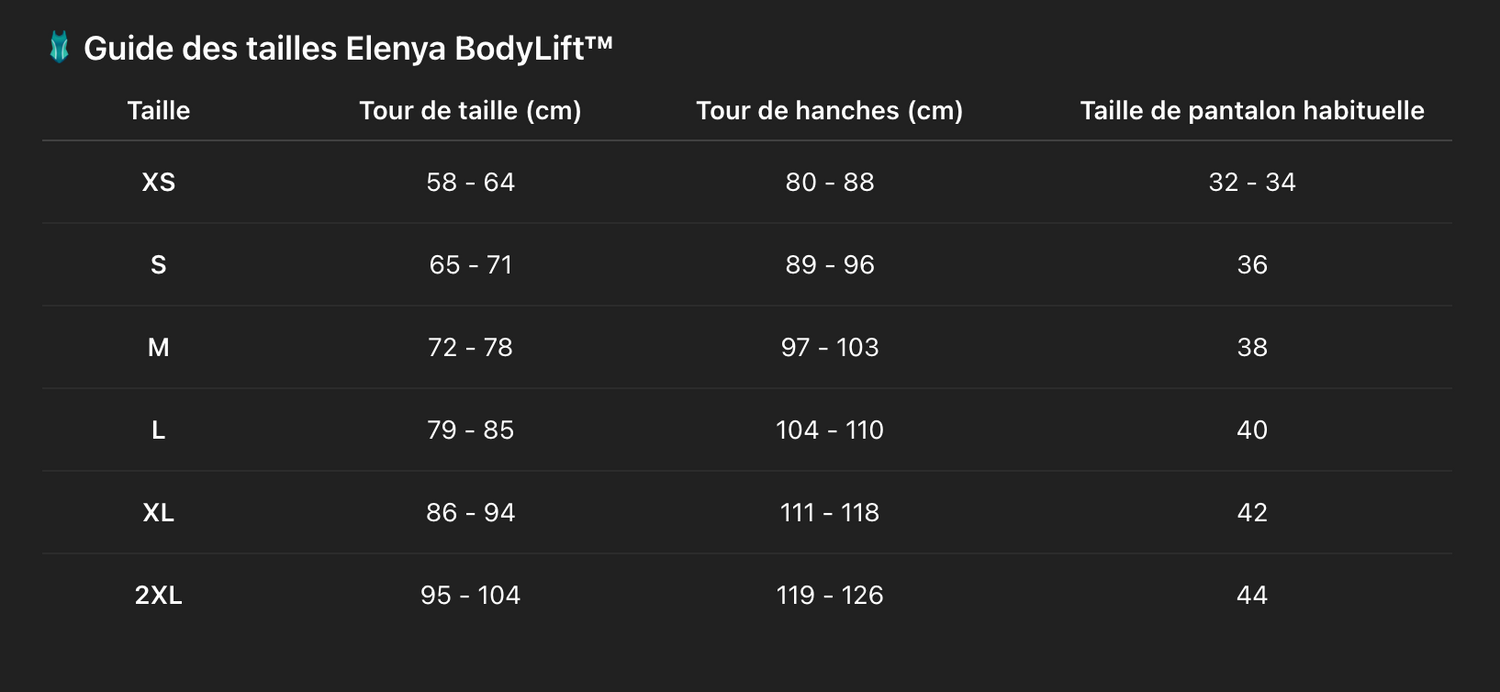
Task: Select the 2XL size row label
Action: 158,595
